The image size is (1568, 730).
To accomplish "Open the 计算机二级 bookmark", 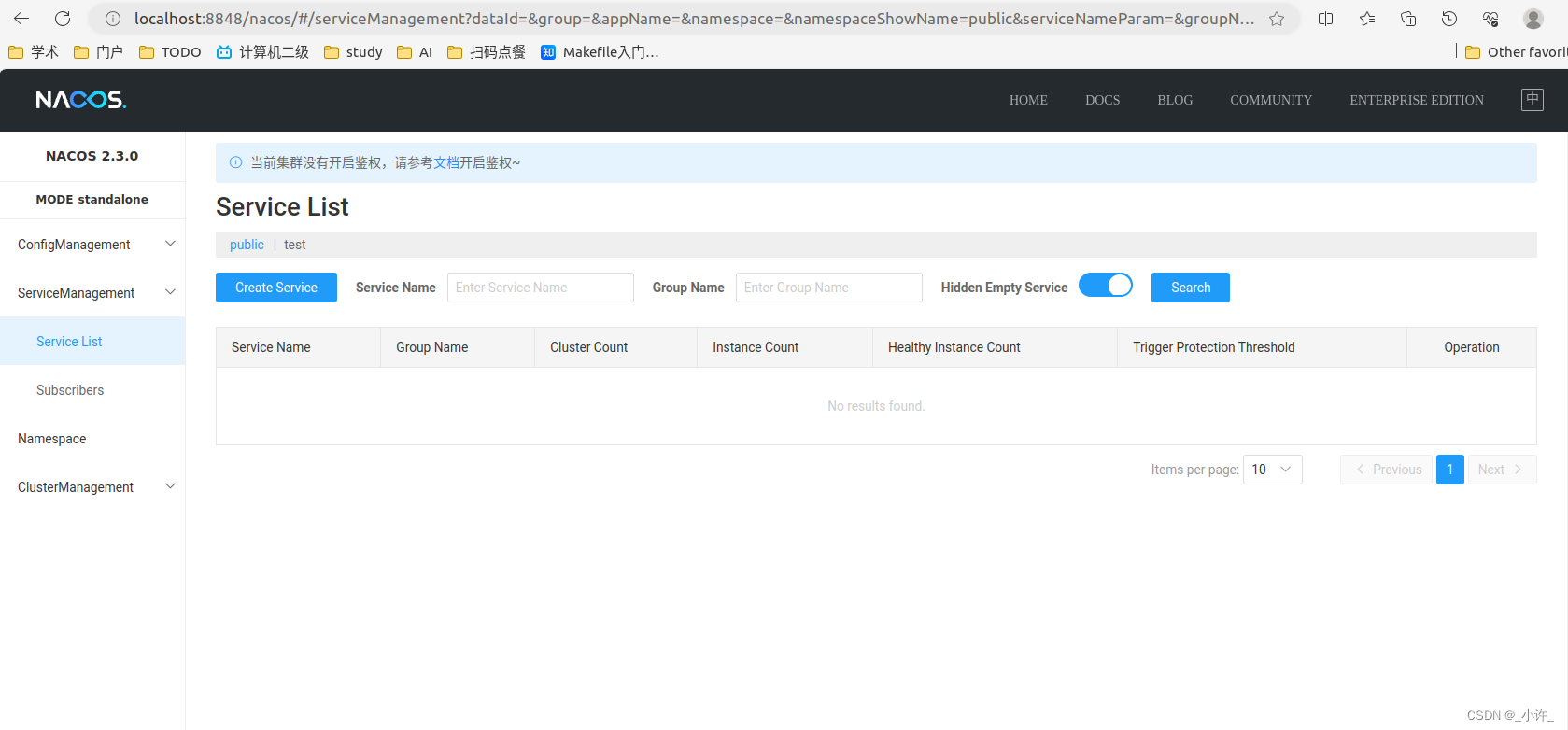I will point(262,52).
